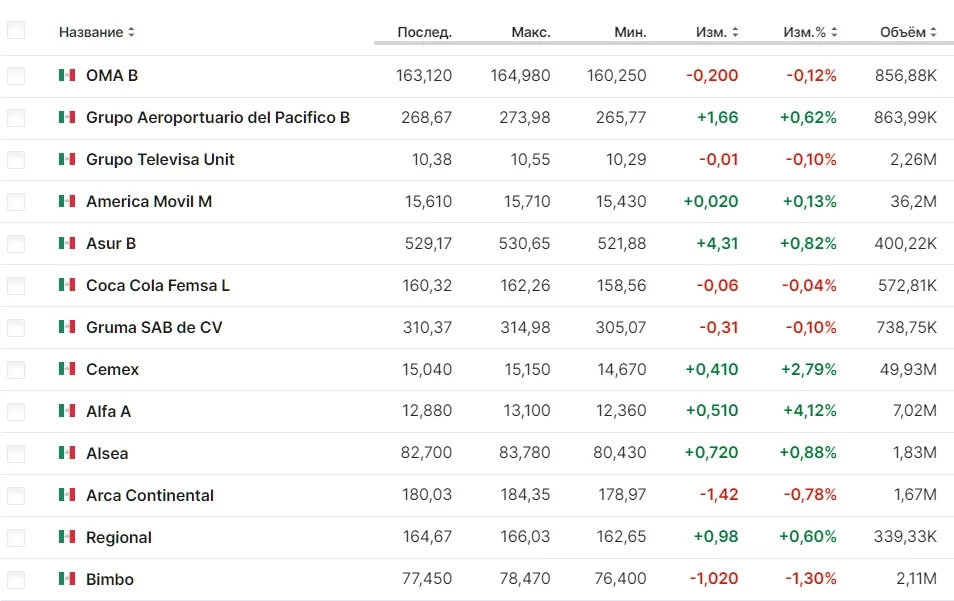Screen dimensions: 954x601
Task: Open the Alfa A stock link
Action: (x=108, y=411)
